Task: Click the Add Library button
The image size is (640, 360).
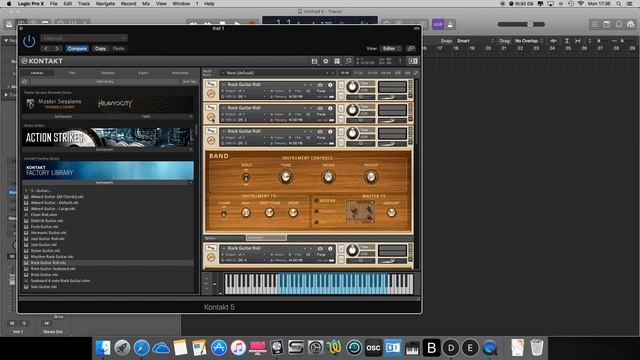Action: (105, 82)
